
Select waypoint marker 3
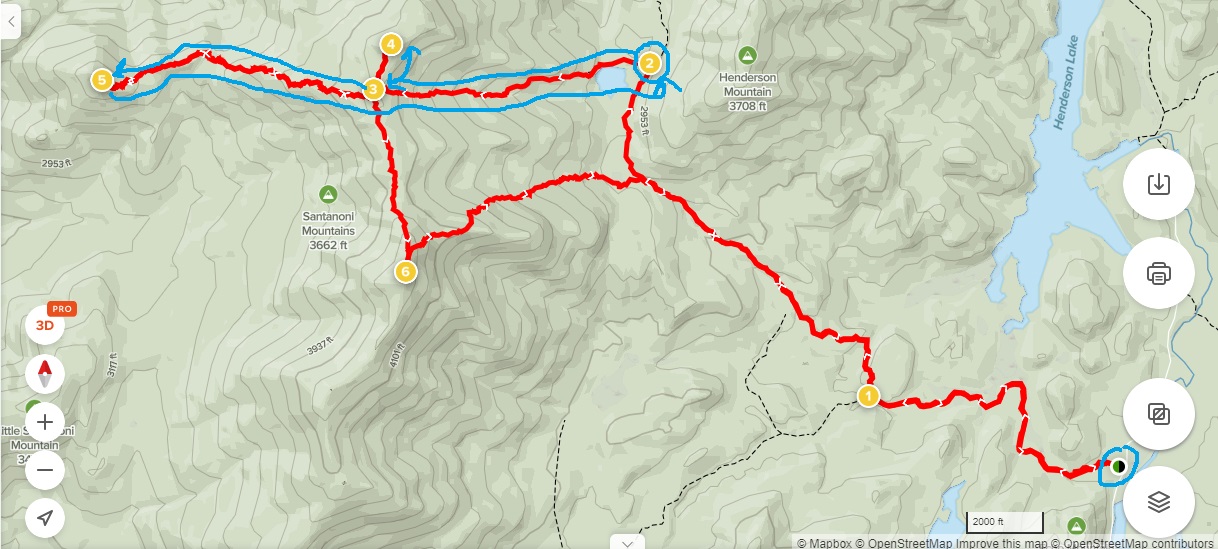[x=373, y=89]
